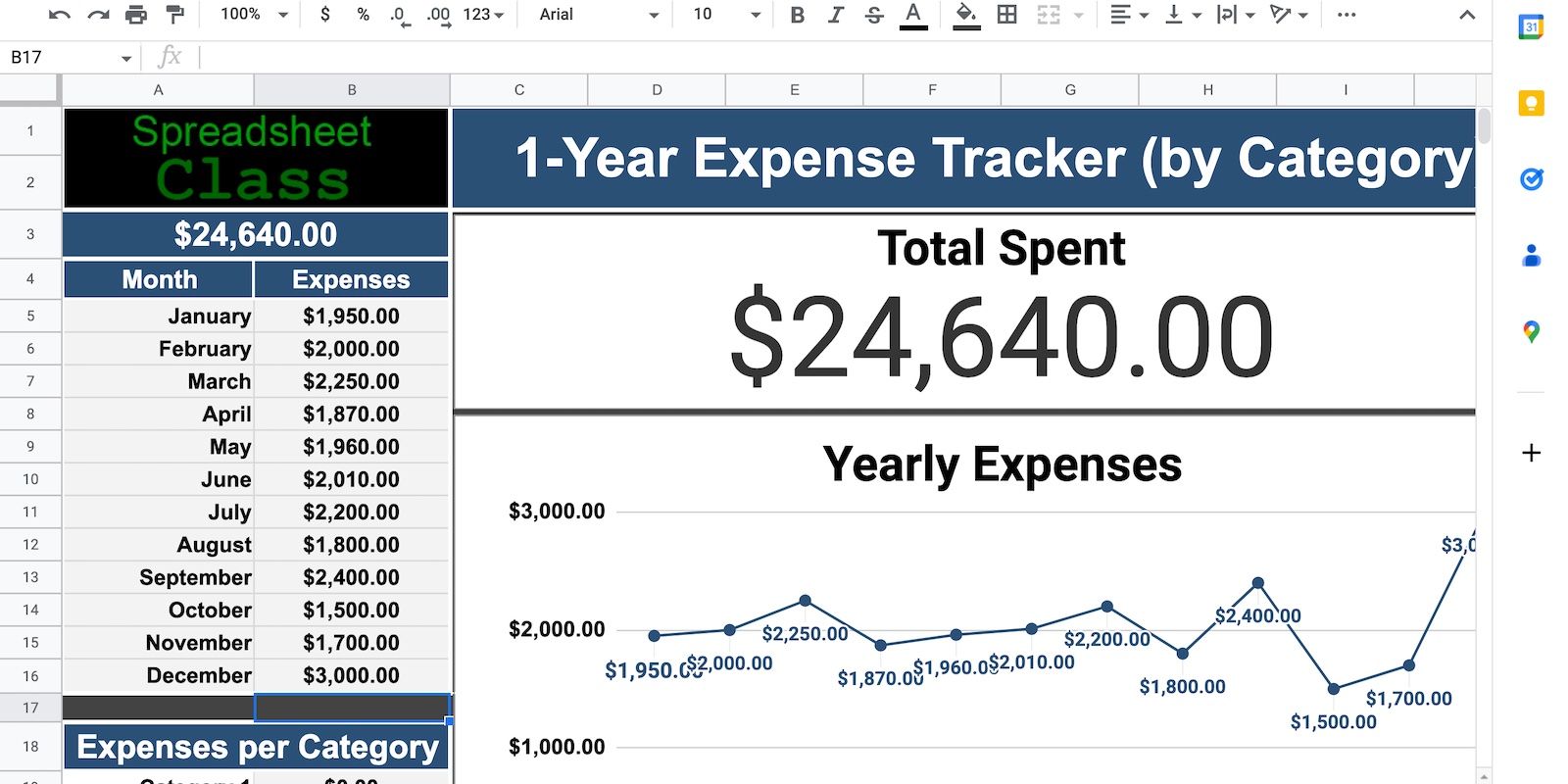
Task: Print the spreadsheet
Action: point(136,15)
